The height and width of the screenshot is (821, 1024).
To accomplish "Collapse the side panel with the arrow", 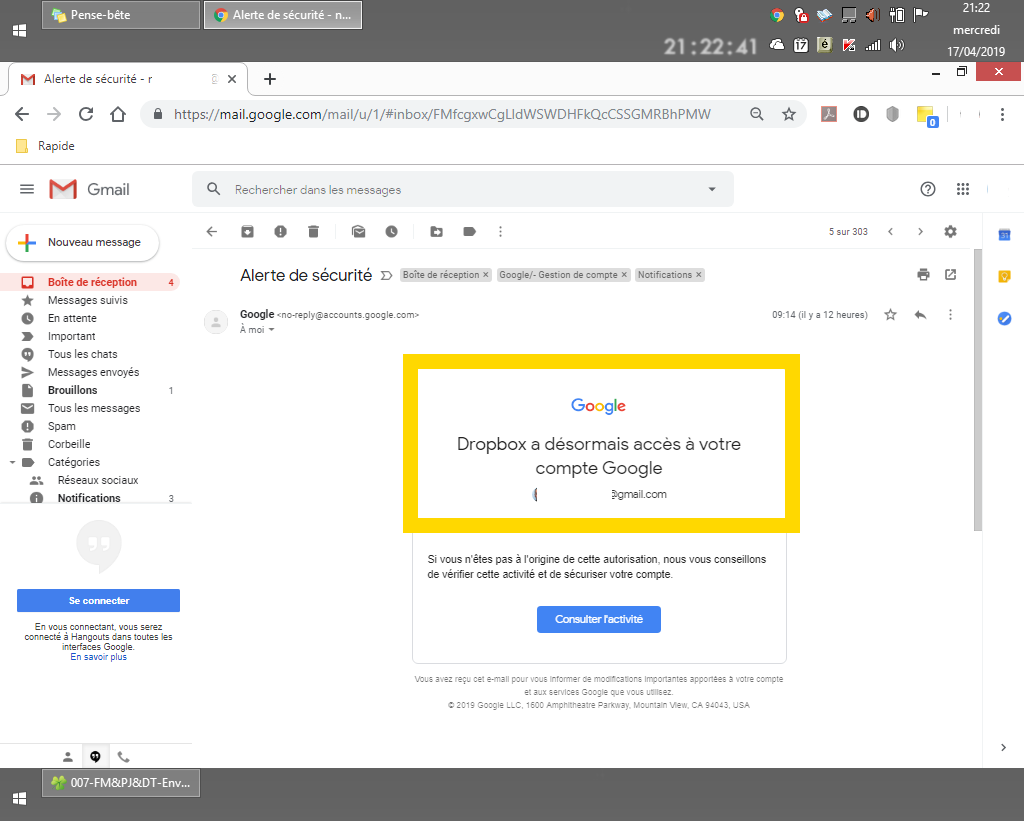I will pos(1003,748).
